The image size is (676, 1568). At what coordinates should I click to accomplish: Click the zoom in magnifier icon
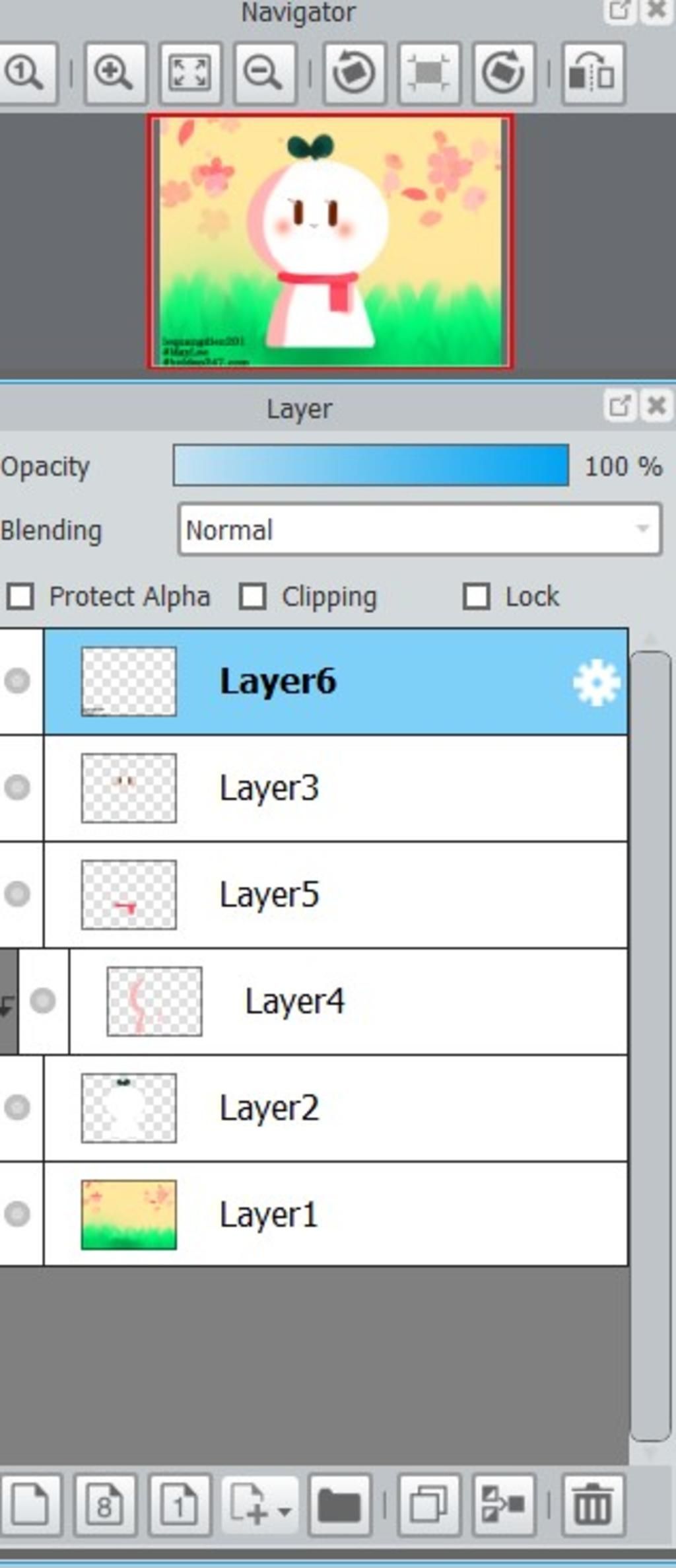[115, 73]
